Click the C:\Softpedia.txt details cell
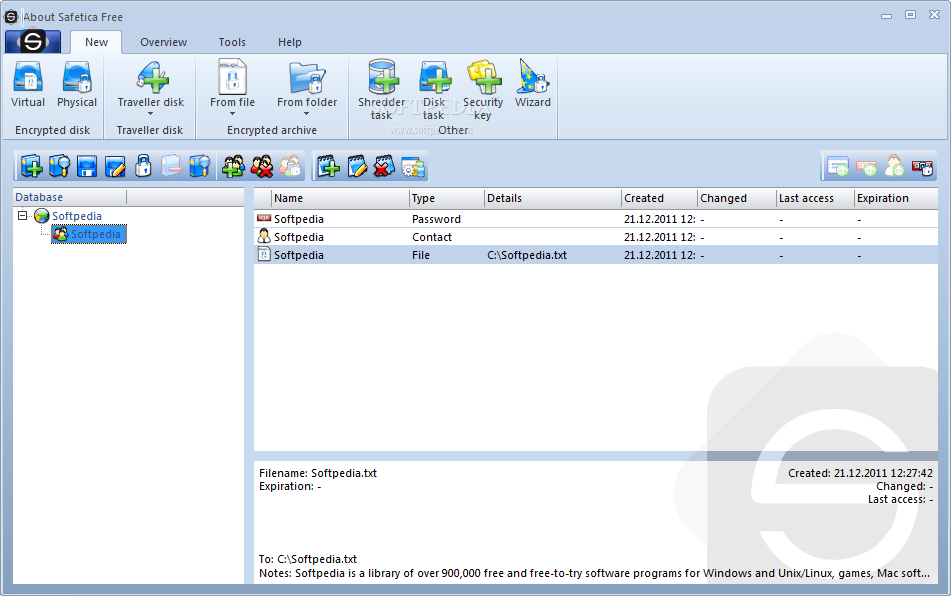 pos(527,255)
